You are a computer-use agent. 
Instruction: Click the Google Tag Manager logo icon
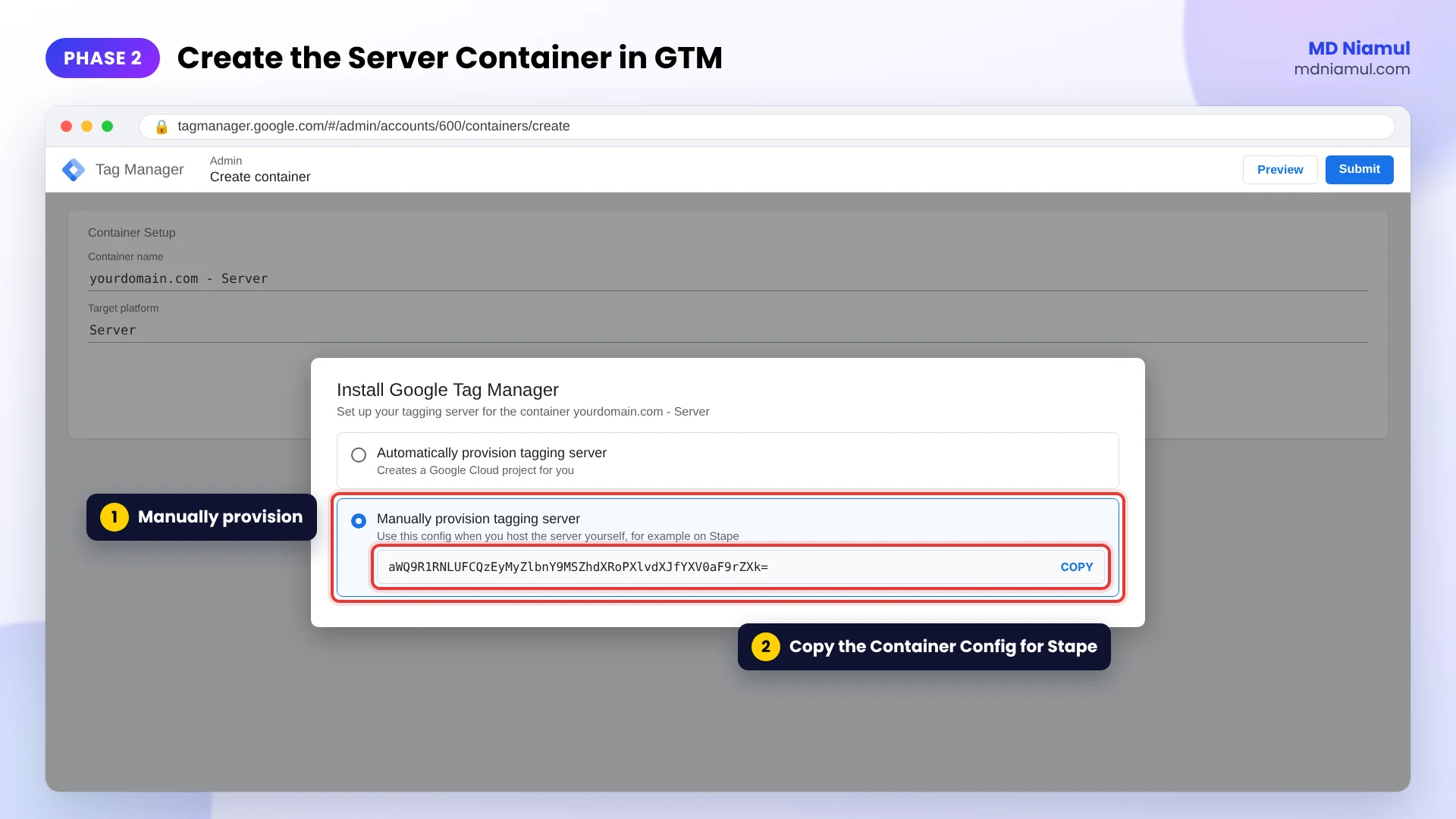pos(74,170)
